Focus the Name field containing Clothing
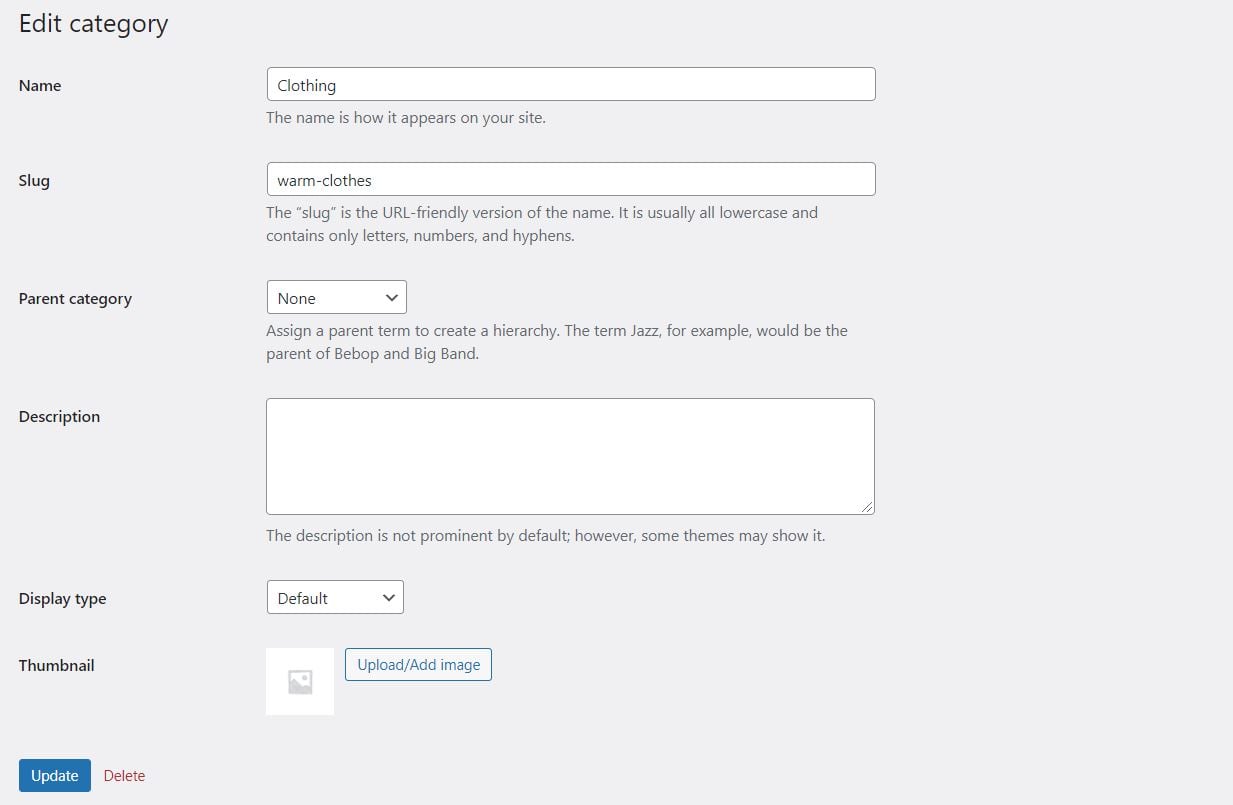 (x=571, y=85)
